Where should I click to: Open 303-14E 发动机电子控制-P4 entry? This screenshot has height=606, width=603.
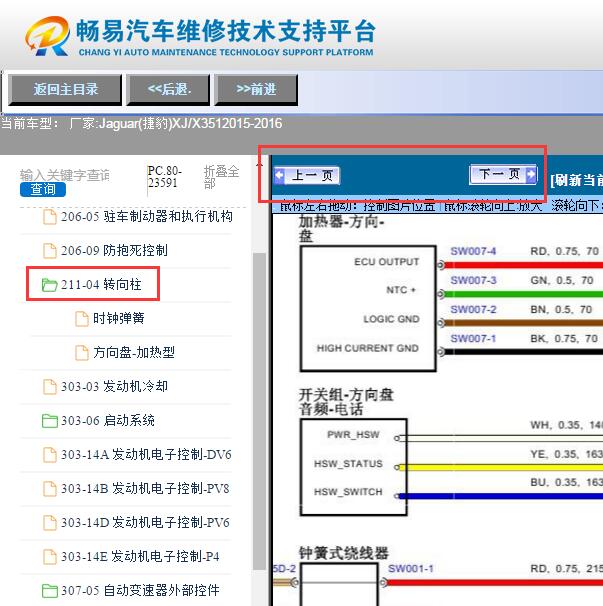(x=140, y=557)
